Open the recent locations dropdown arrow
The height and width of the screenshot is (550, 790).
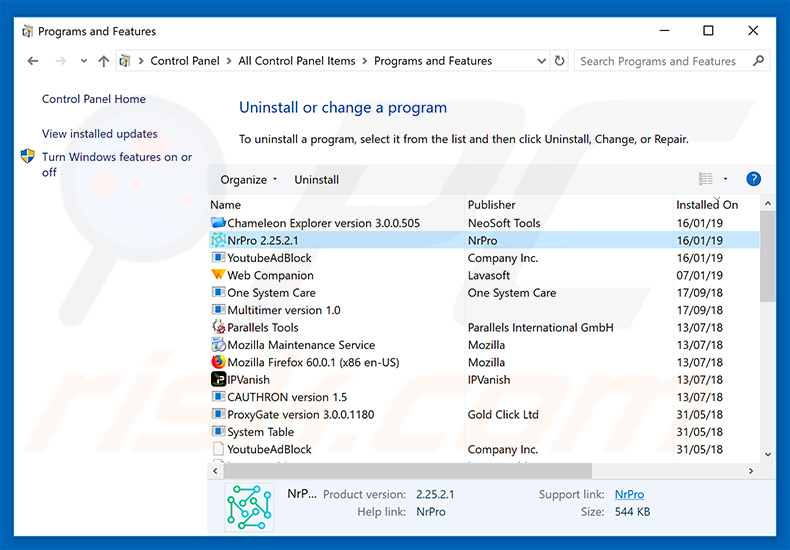(84, 61)
